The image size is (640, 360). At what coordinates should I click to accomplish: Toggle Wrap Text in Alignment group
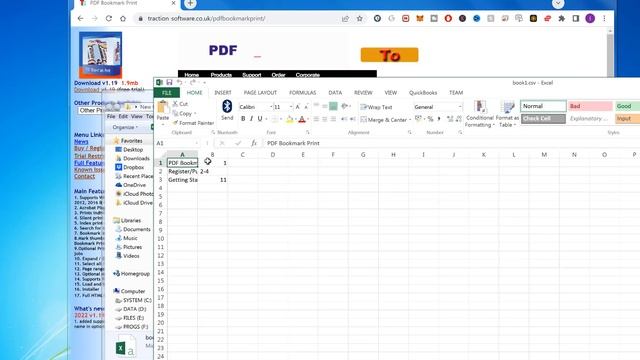coord(376,107)
